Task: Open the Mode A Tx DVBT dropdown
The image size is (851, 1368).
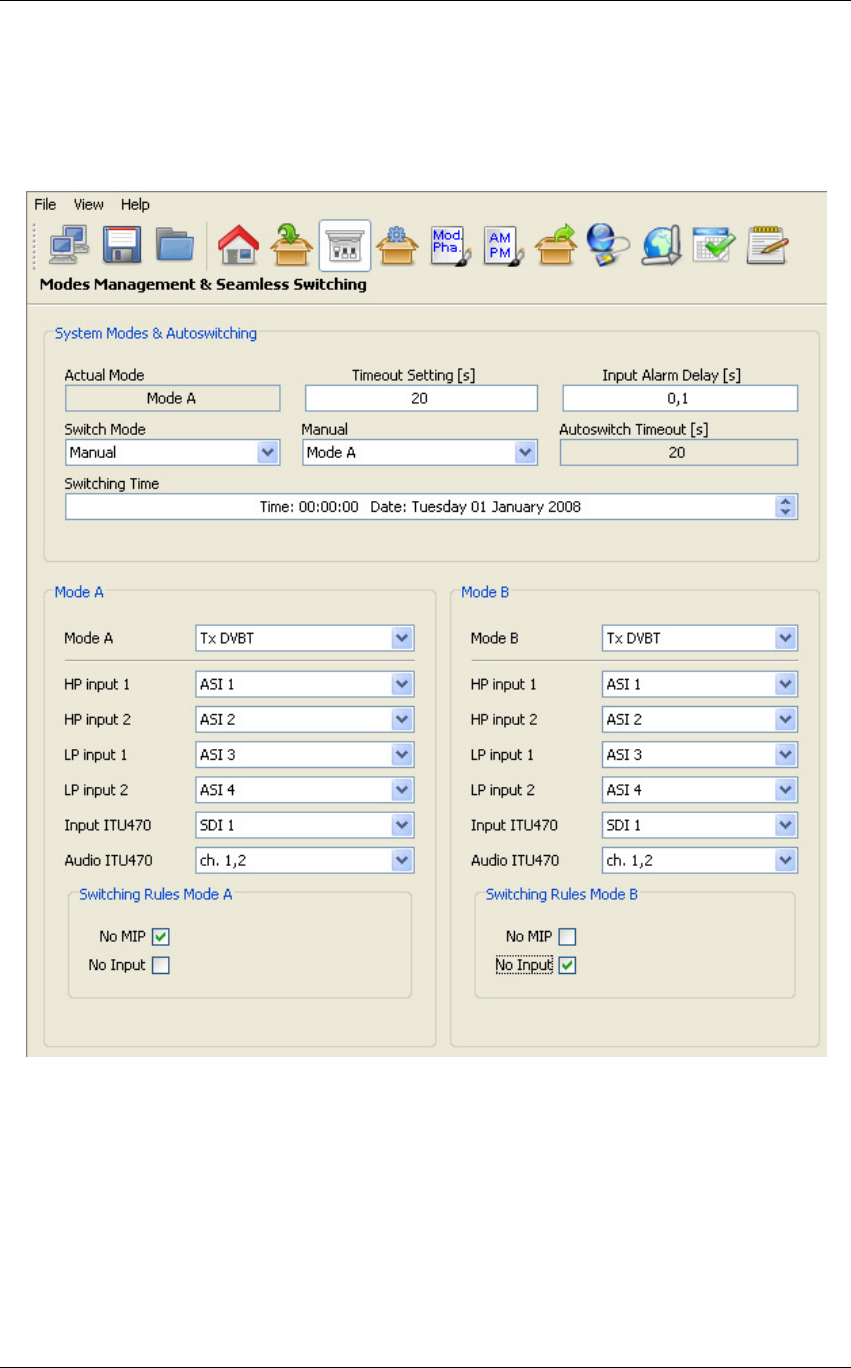Action: pyautogui.click(x=305, y=638)
